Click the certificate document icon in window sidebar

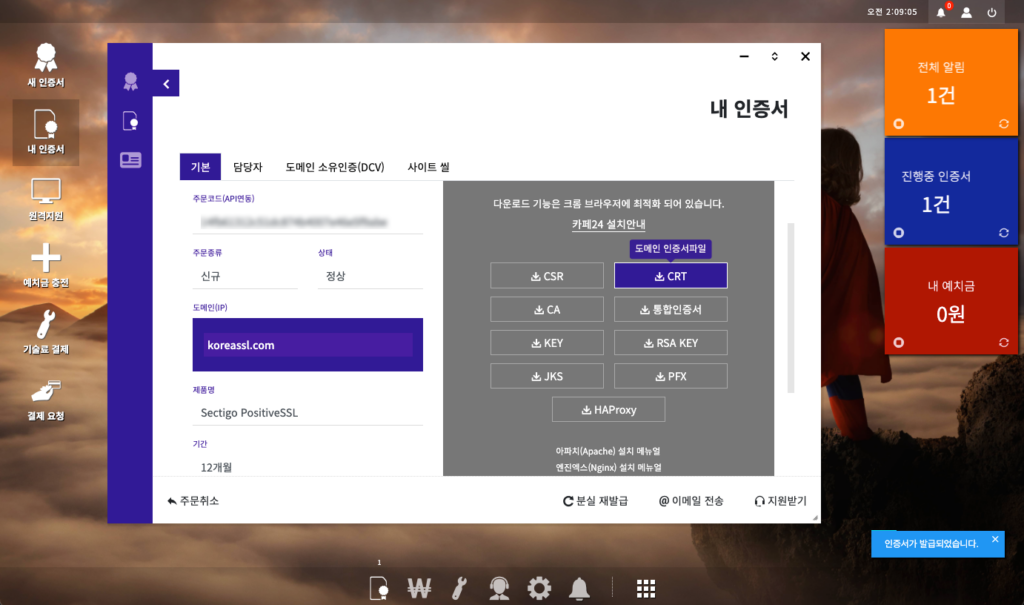click(x=131, y=121)
